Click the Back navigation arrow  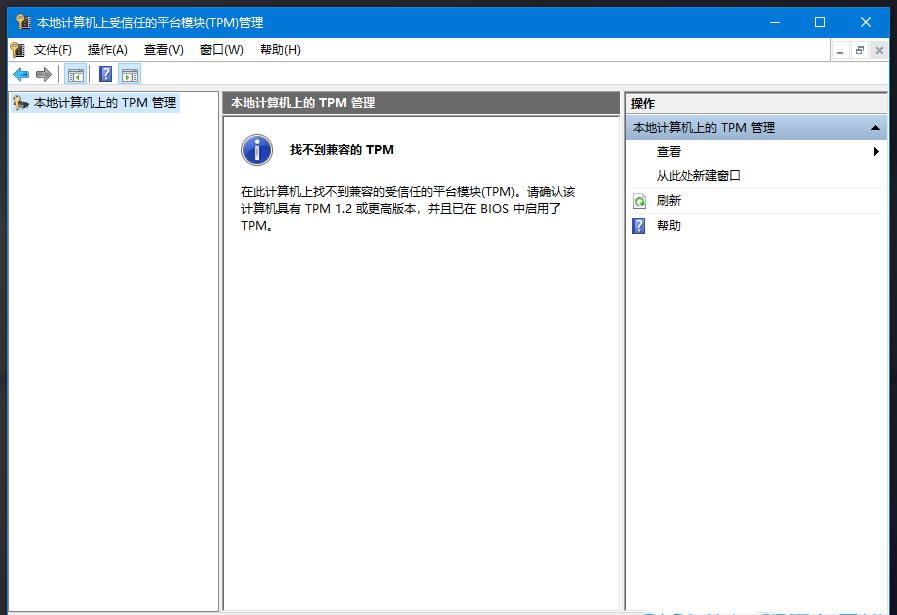[20, 73]
